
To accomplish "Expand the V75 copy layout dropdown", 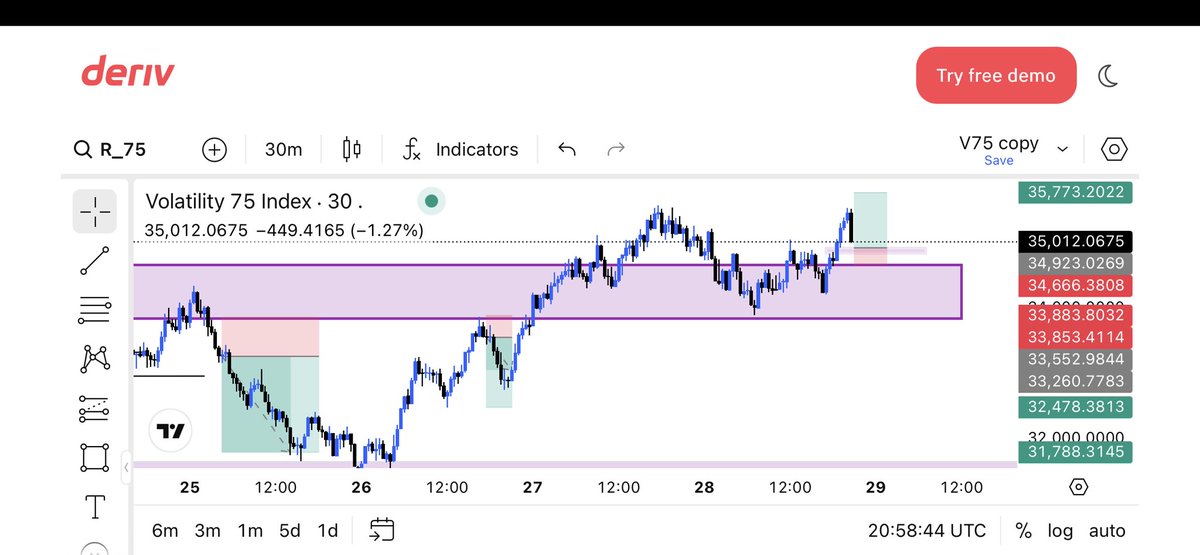I will point(1062,150).
